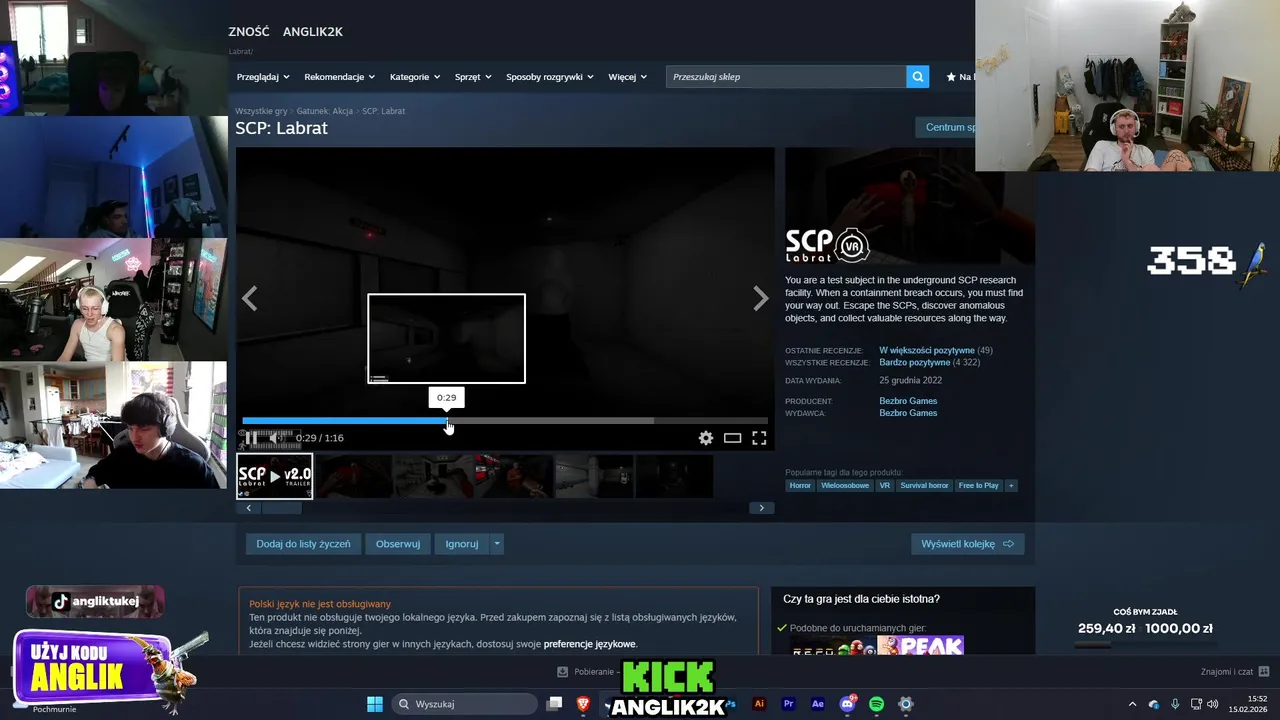Expand the Sprzęt menu
Screen dimensions: 1280x720
(473, 77)
